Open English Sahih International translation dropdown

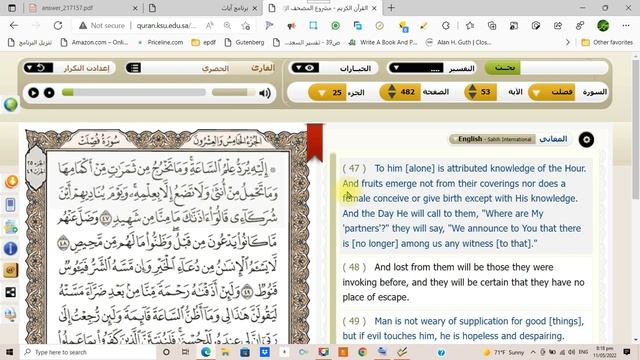492,139
